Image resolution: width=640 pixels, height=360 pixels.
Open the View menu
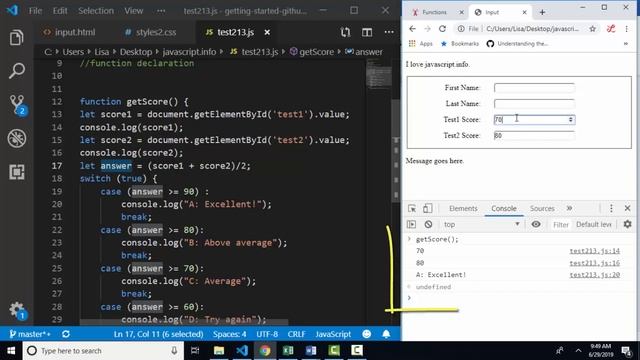pyautogui.click(x=133, y=11)
